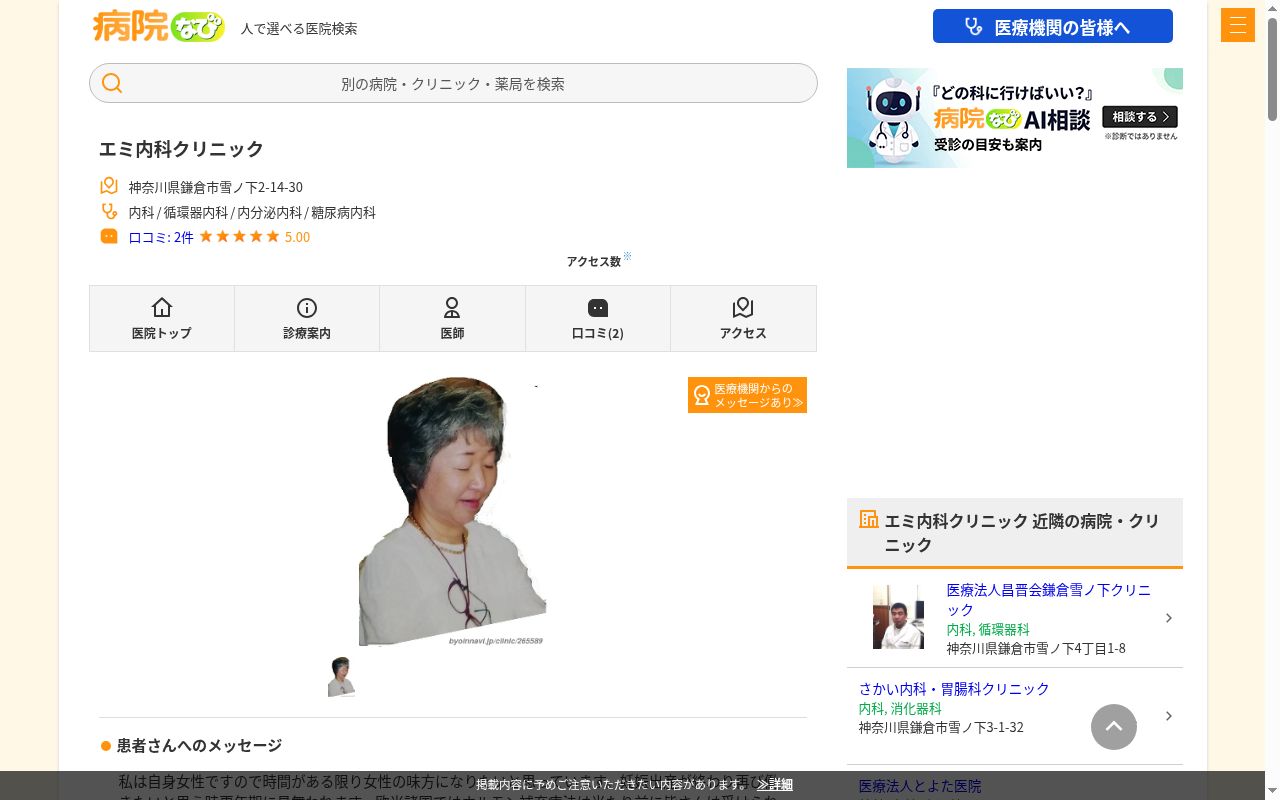Click the house icon for 医院トップ
Screen dimensions: 1280x800
[x=162, y=307]
